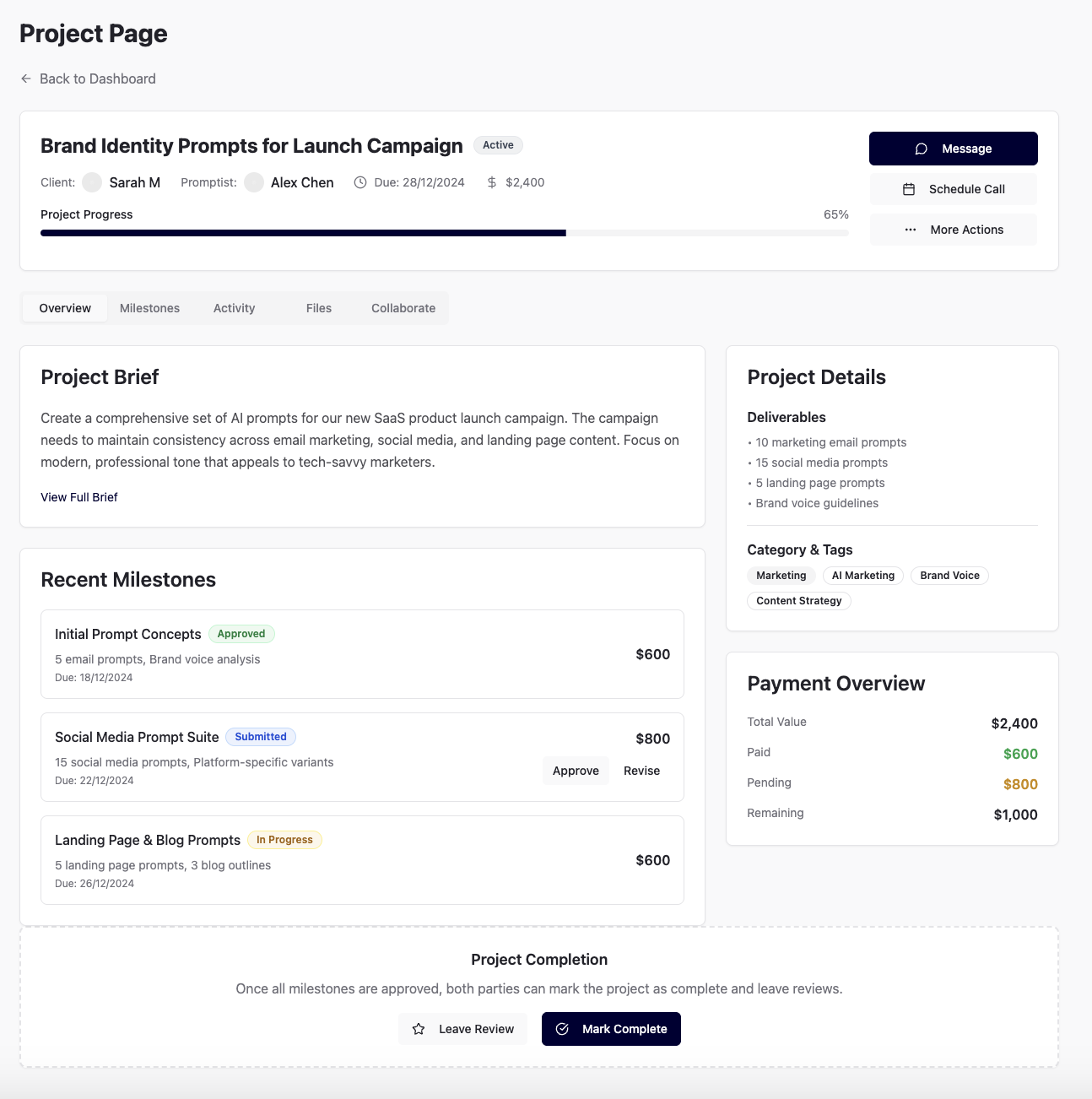The image size is (1092, 1099).
Task: Click the ellipsis icon on More Actions
Action: pyautogui.click(x=911, y=230)
